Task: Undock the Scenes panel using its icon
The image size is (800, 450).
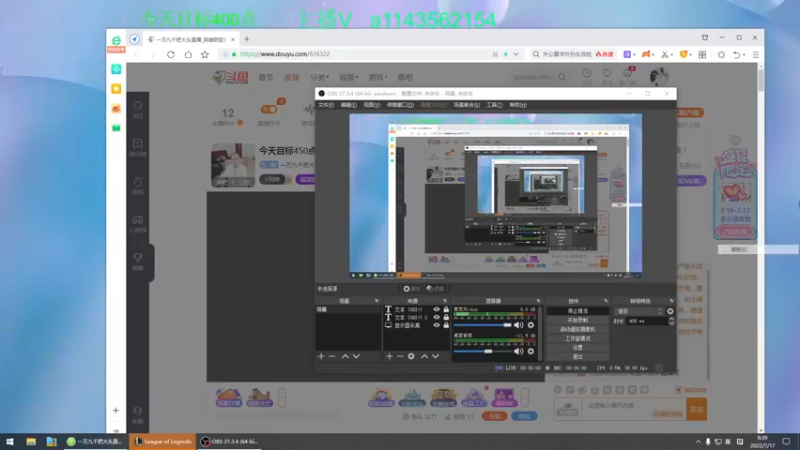Action: click(x=377, y=301)
